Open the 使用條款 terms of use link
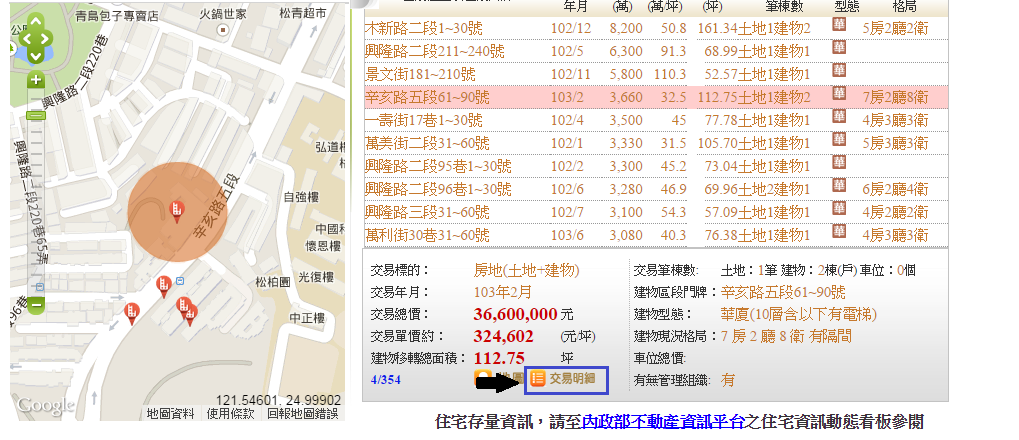Viewport: 1019px width, 440px height. (x=229, y=412)
